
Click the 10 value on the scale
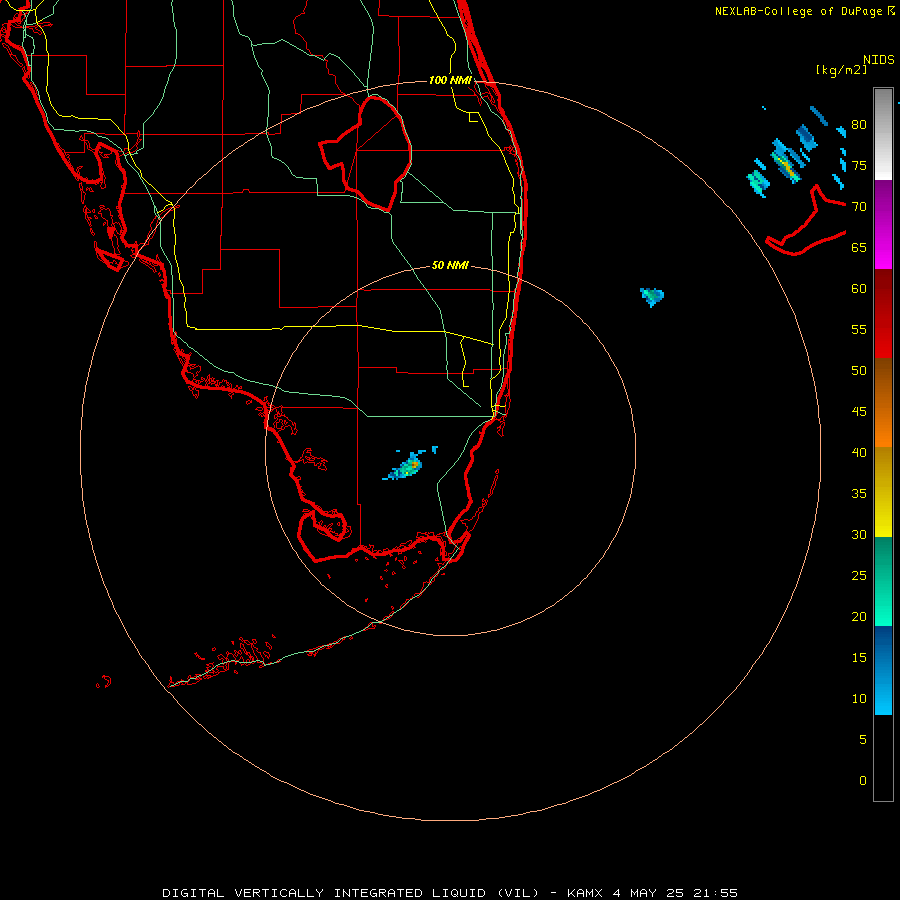point(859,699)
